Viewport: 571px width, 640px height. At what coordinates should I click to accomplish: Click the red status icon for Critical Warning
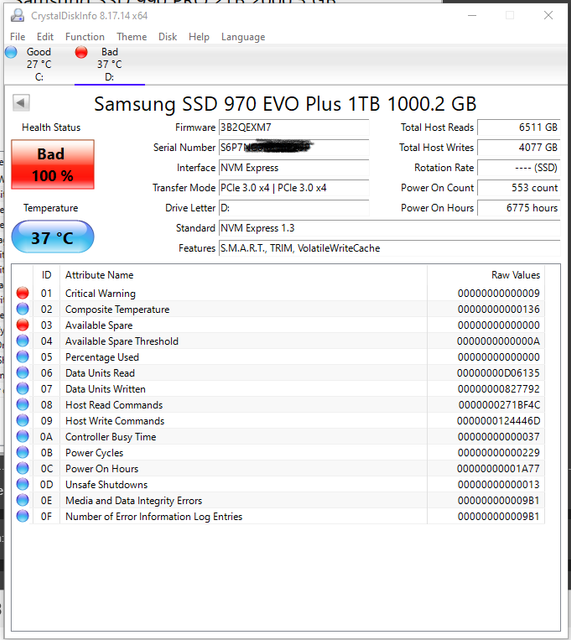(x=23, y=293)
